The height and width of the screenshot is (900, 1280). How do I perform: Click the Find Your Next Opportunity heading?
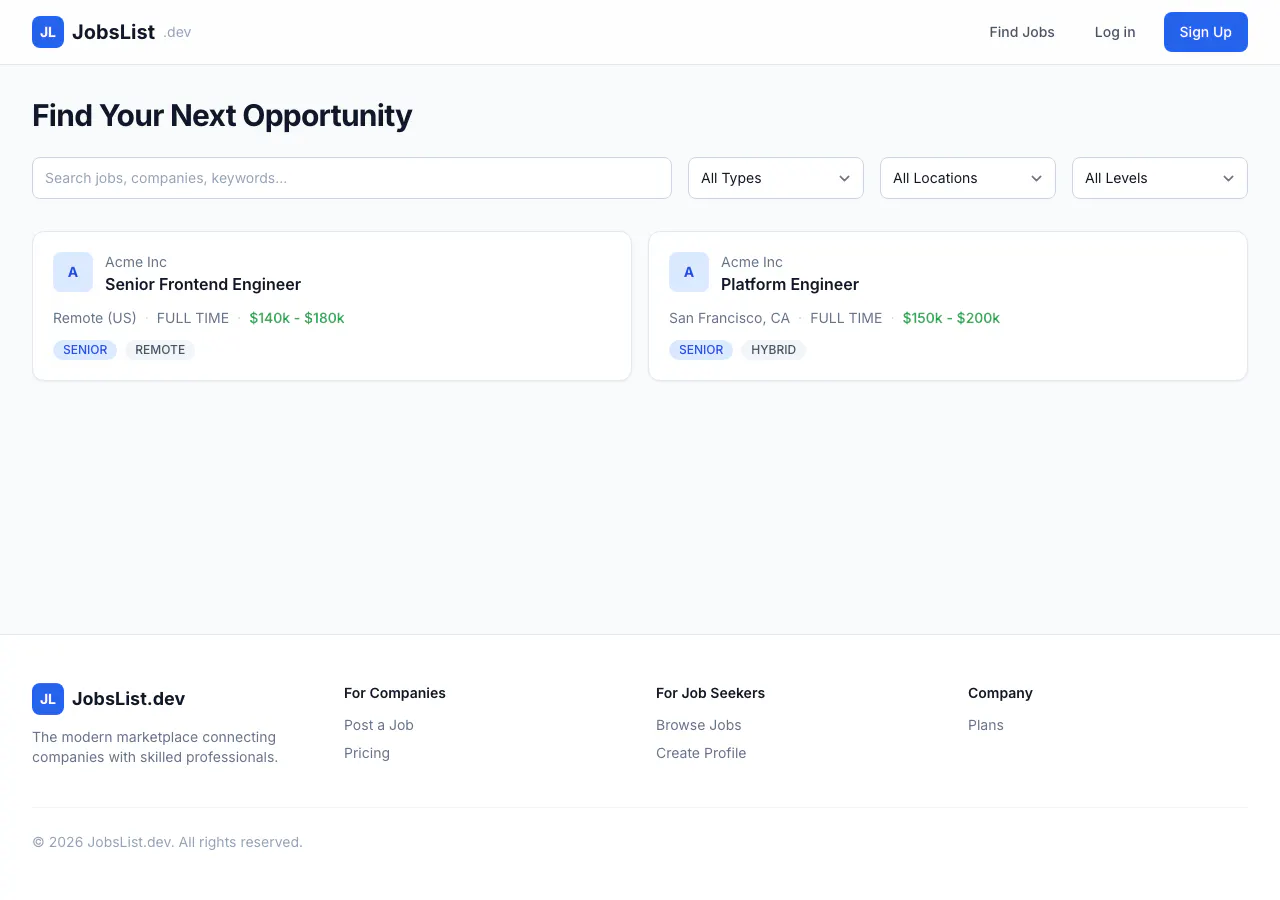click(x=222, y=116)
